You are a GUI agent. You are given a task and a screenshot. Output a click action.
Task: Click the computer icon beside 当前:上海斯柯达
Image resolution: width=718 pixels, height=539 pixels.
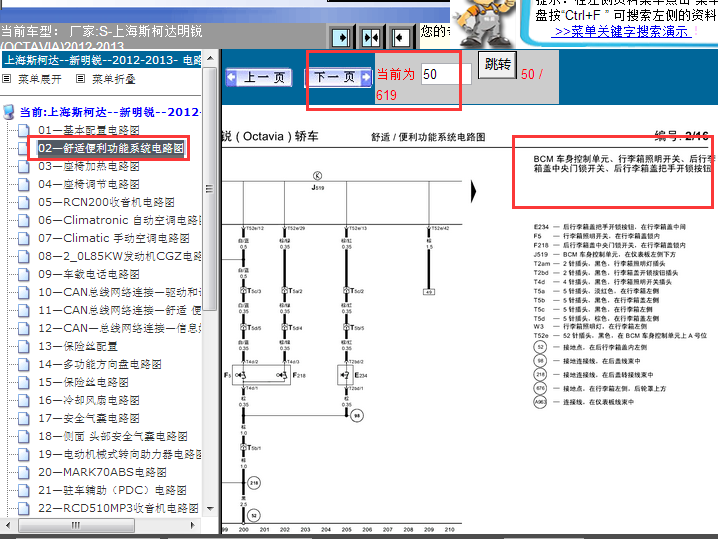9,112
